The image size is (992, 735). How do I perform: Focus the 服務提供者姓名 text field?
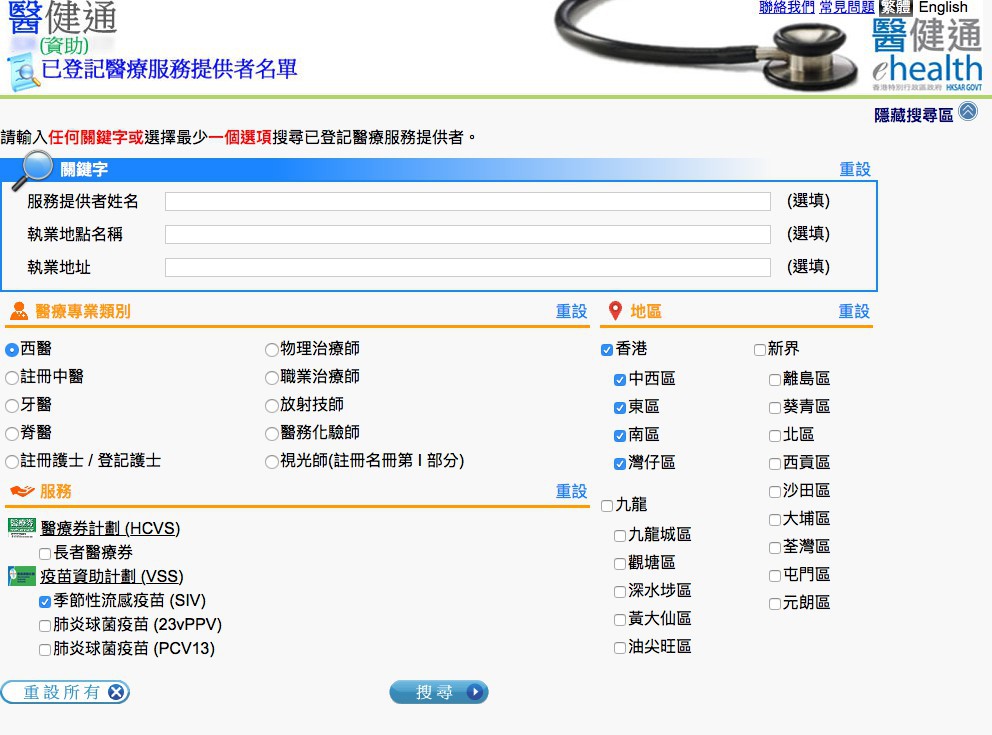click(x=467, y=202)
